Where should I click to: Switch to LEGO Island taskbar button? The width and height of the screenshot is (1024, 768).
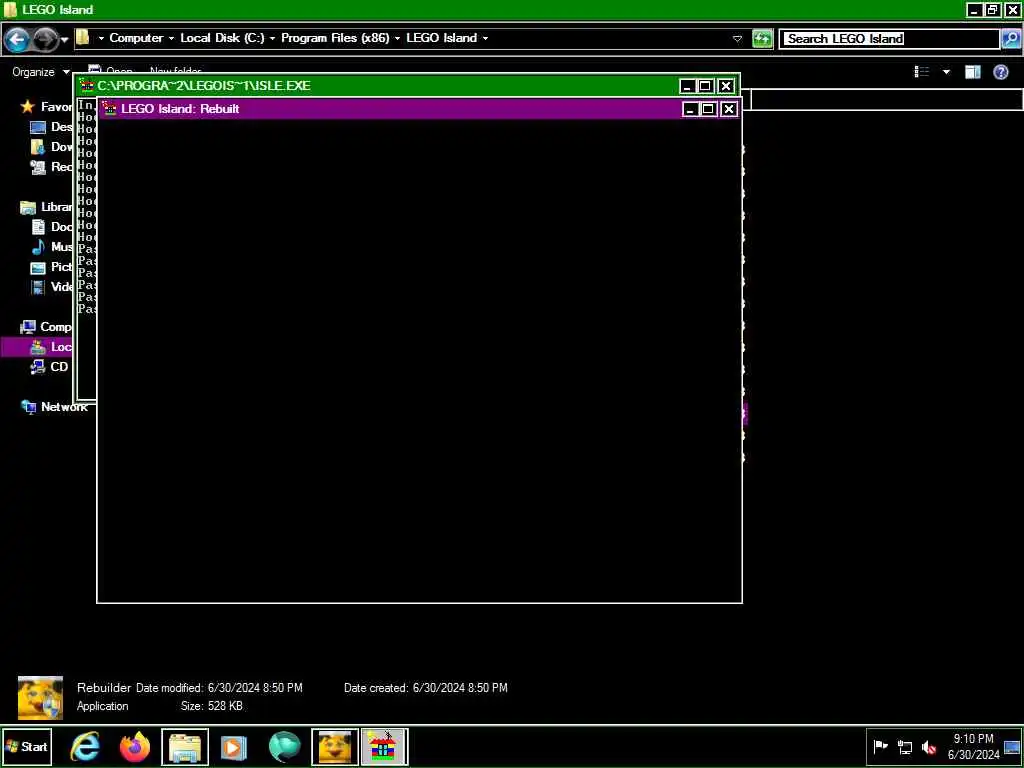click(384, 746)
